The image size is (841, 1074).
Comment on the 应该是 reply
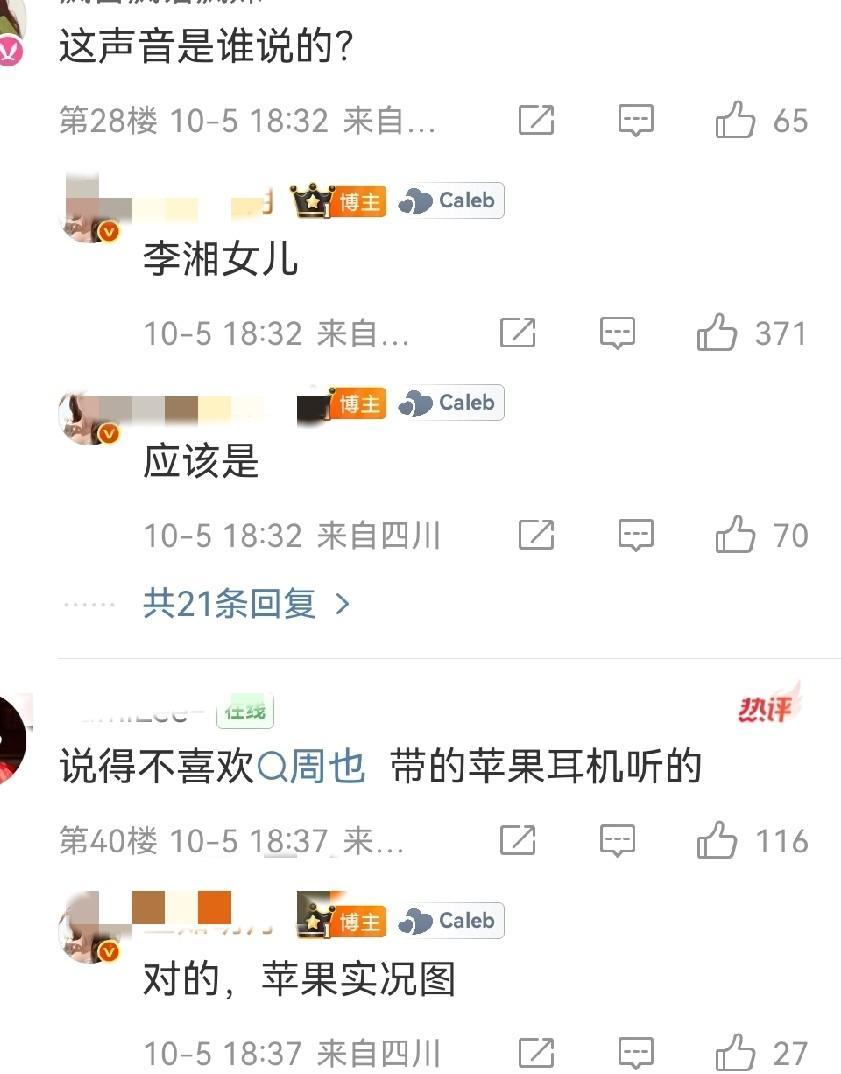click(636, 535)
